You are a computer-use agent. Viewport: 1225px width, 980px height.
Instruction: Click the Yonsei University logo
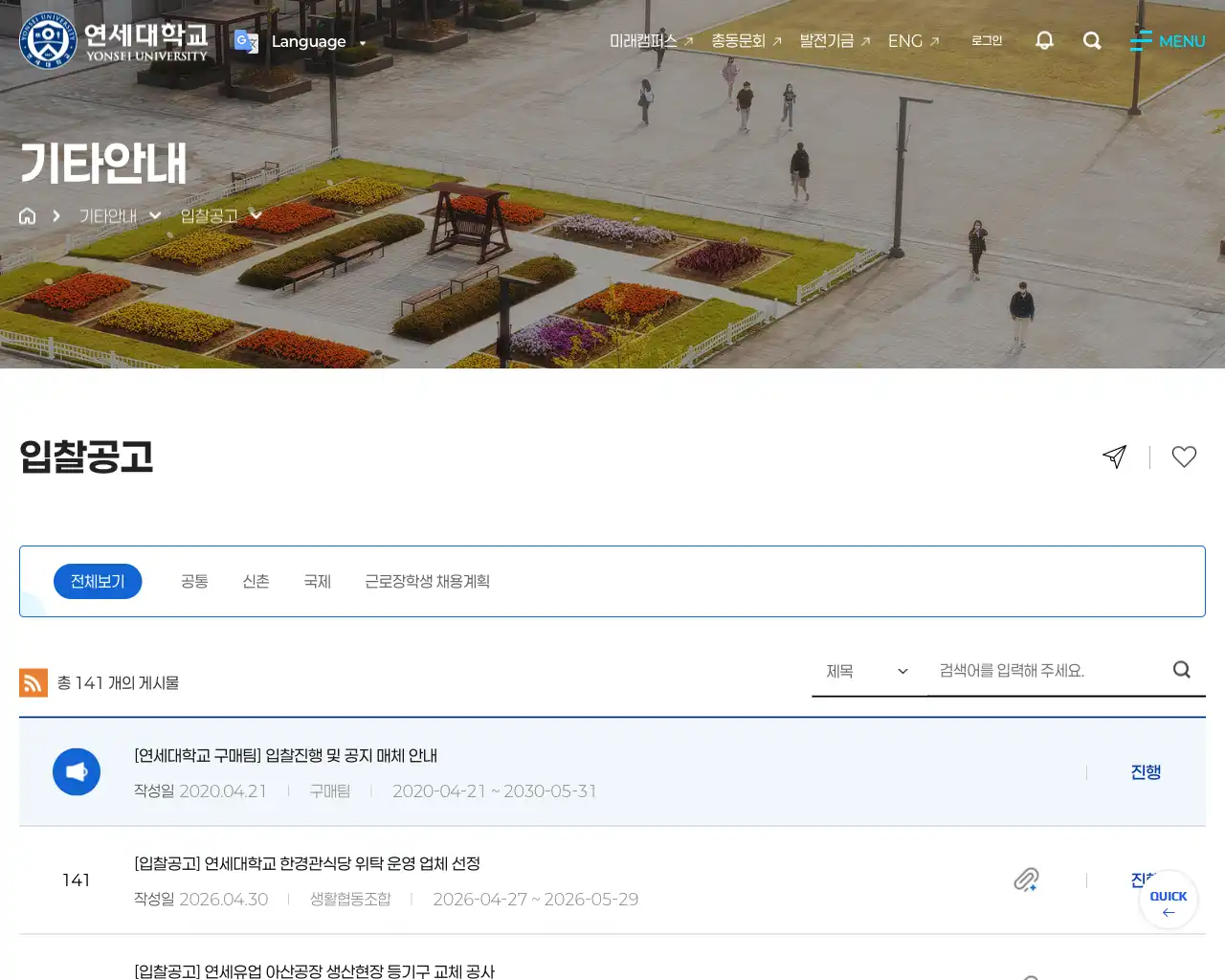tap(114, 40)
